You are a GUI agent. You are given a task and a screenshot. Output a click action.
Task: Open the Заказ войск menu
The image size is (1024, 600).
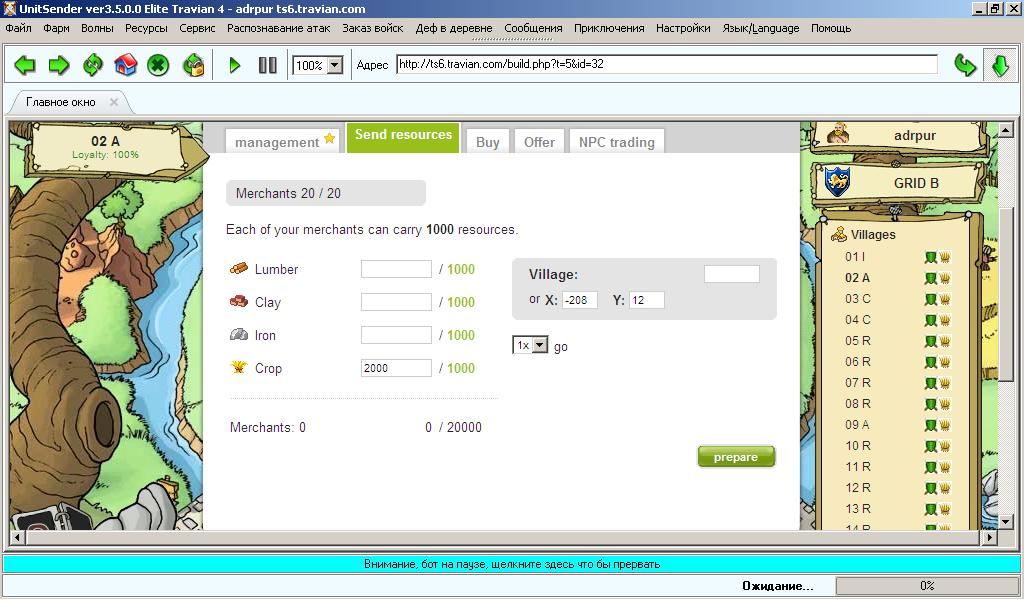click(372, 28)
